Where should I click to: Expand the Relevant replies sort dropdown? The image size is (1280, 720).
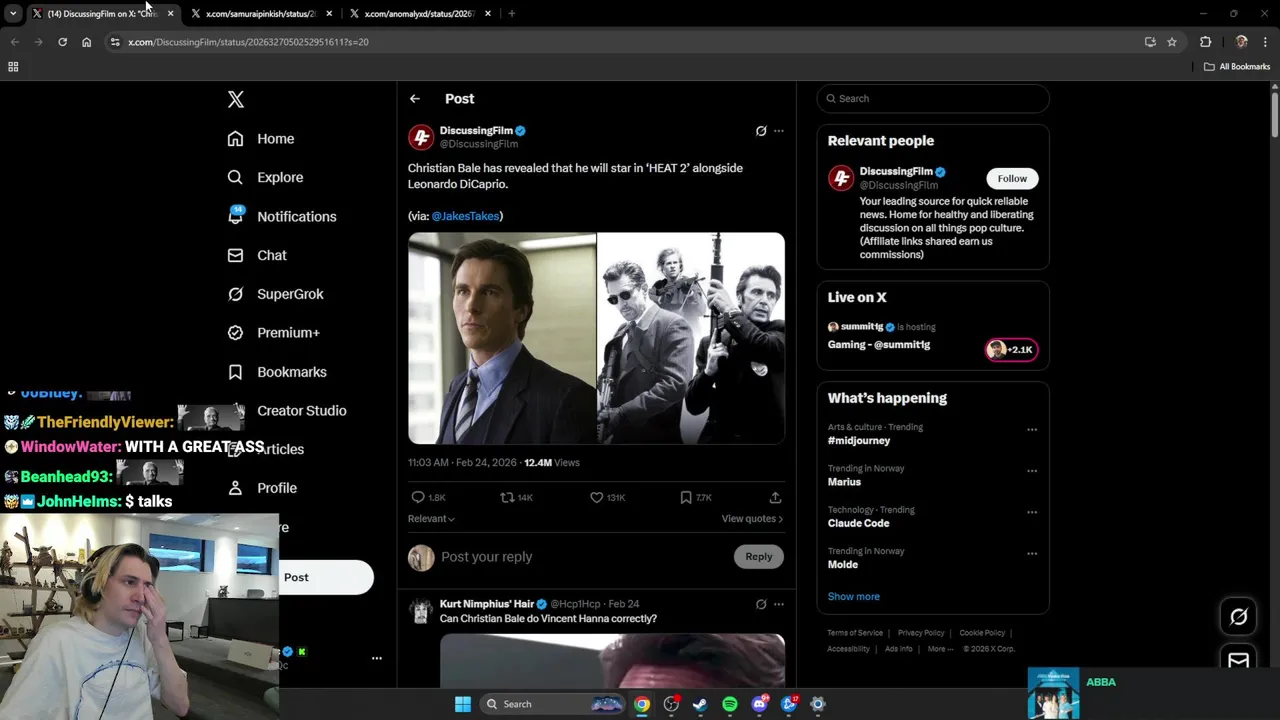pos(431,519)
